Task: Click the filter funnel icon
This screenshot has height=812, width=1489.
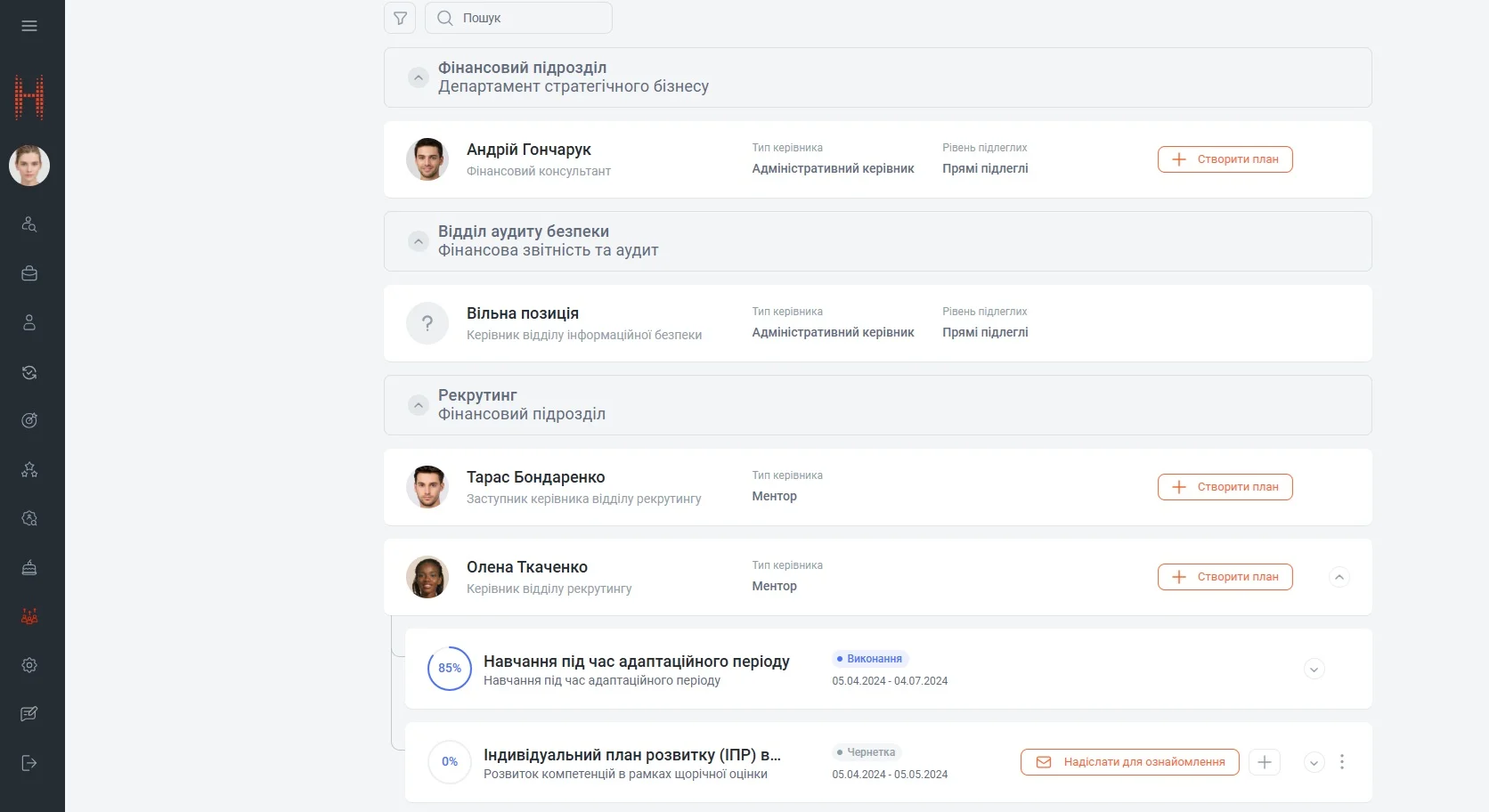Action: coord(400,18)
